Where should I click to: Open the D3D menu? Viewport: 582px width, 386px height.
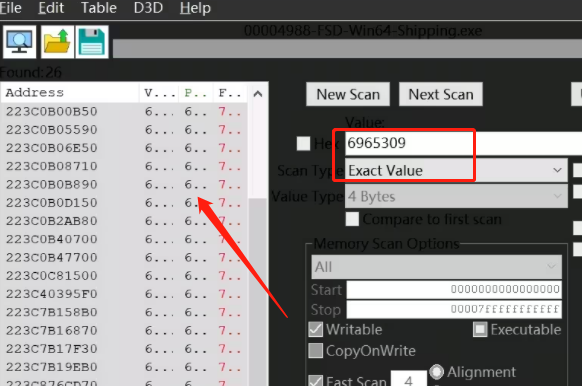pos(148,8)
